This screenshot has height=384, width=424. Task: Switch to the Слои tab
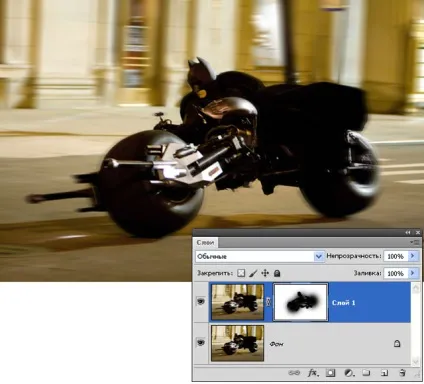click(205, 243)
